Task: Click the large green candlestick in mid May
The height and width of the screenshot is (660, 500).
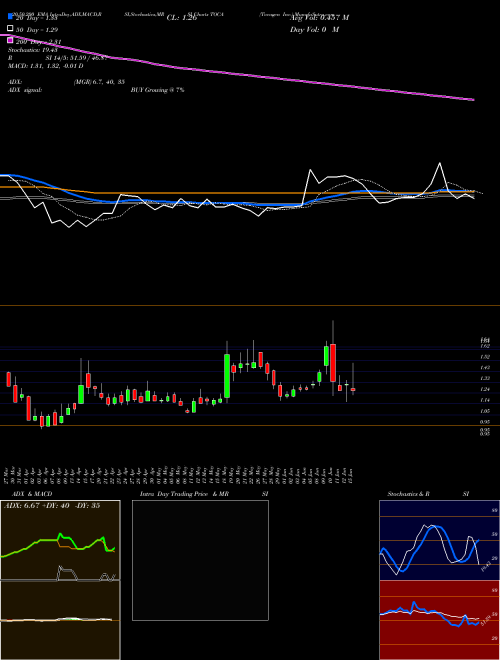Action: point(227,376)
